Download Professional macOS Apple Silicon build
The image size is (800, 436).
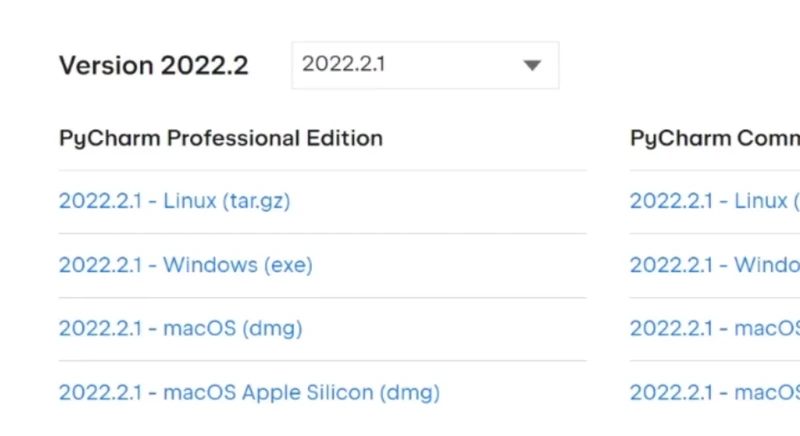[249, 392]
